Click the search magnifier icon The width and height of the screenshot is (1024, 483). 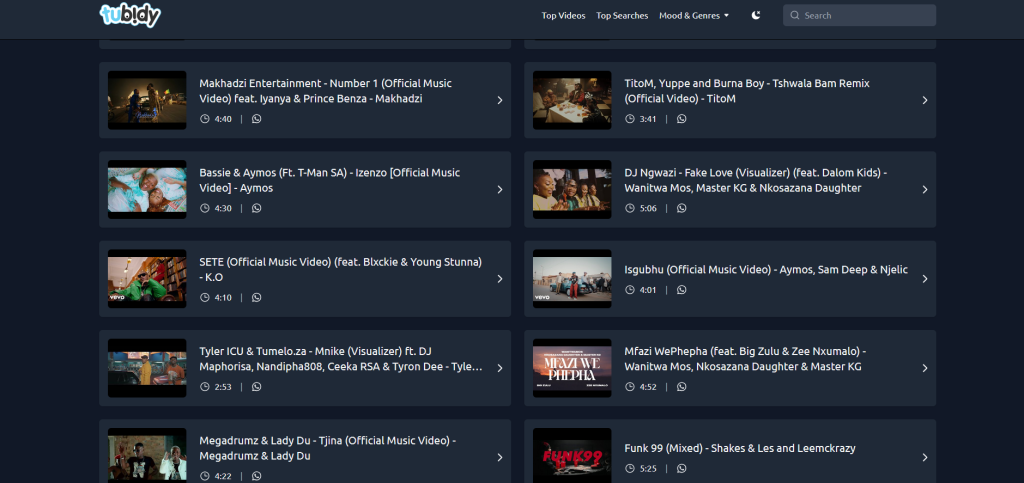[x=795, y=15]
